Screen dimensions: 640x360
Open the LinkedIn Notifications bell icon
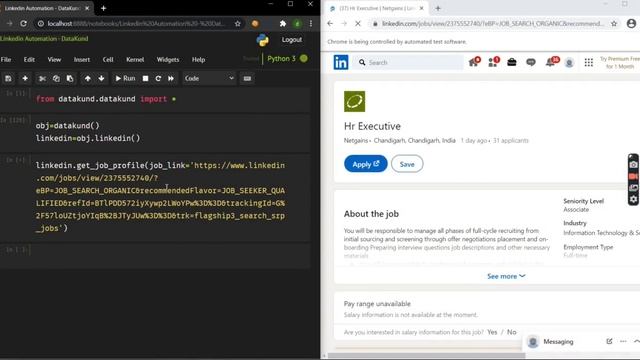pyautogui.click(x=551, y=62)
